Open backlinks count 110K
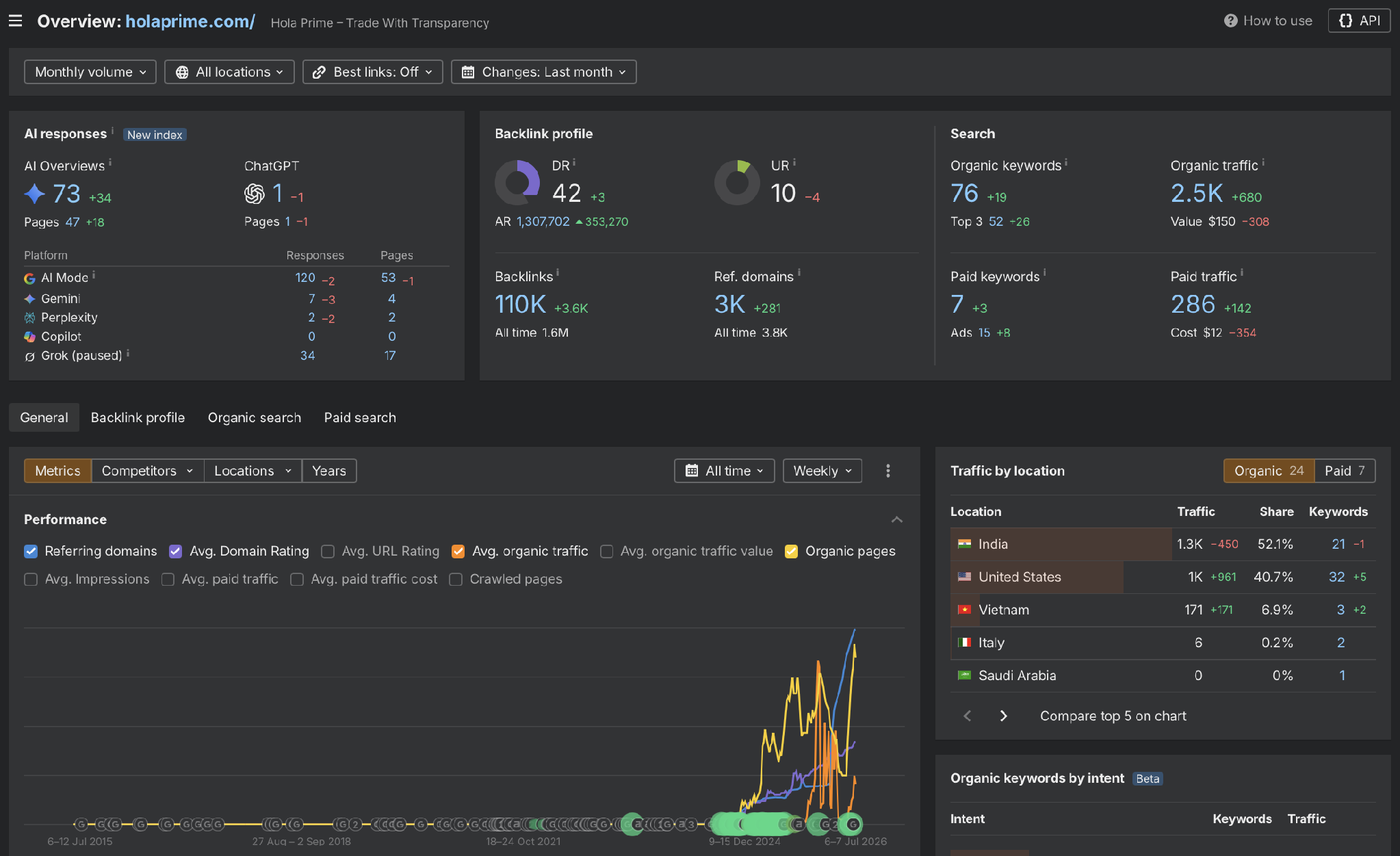This screenshot has width=1400, height=856. click(520, 304)
